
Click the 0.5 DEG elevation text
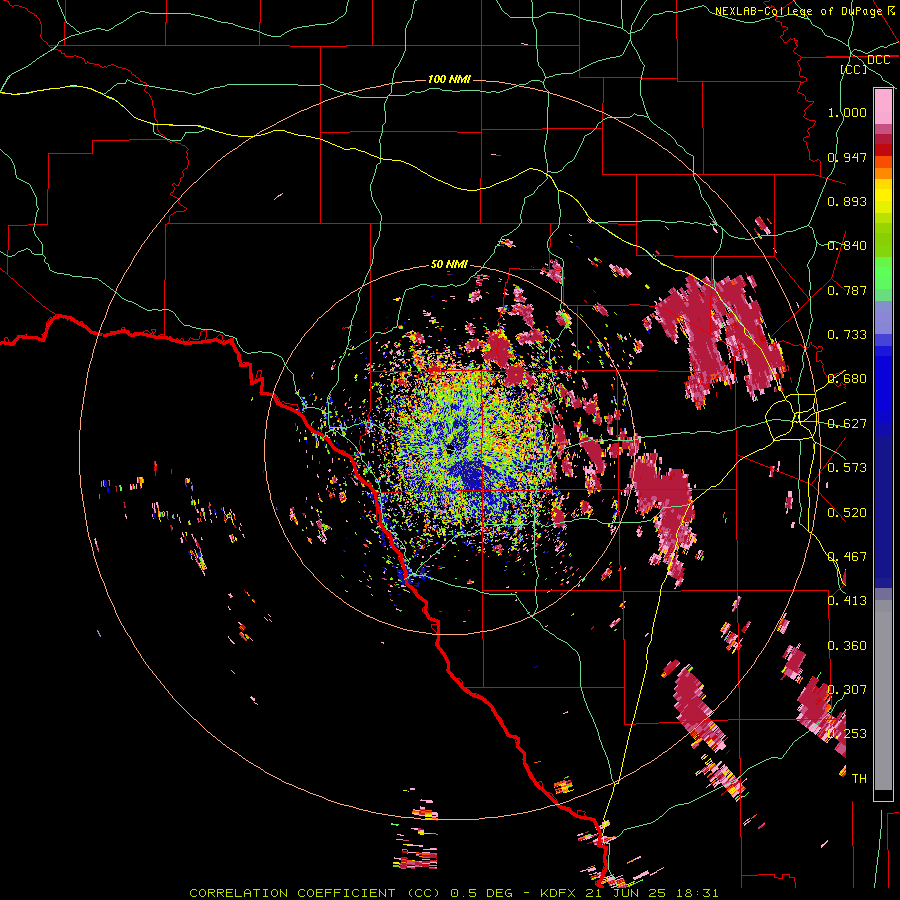point(482,893)
